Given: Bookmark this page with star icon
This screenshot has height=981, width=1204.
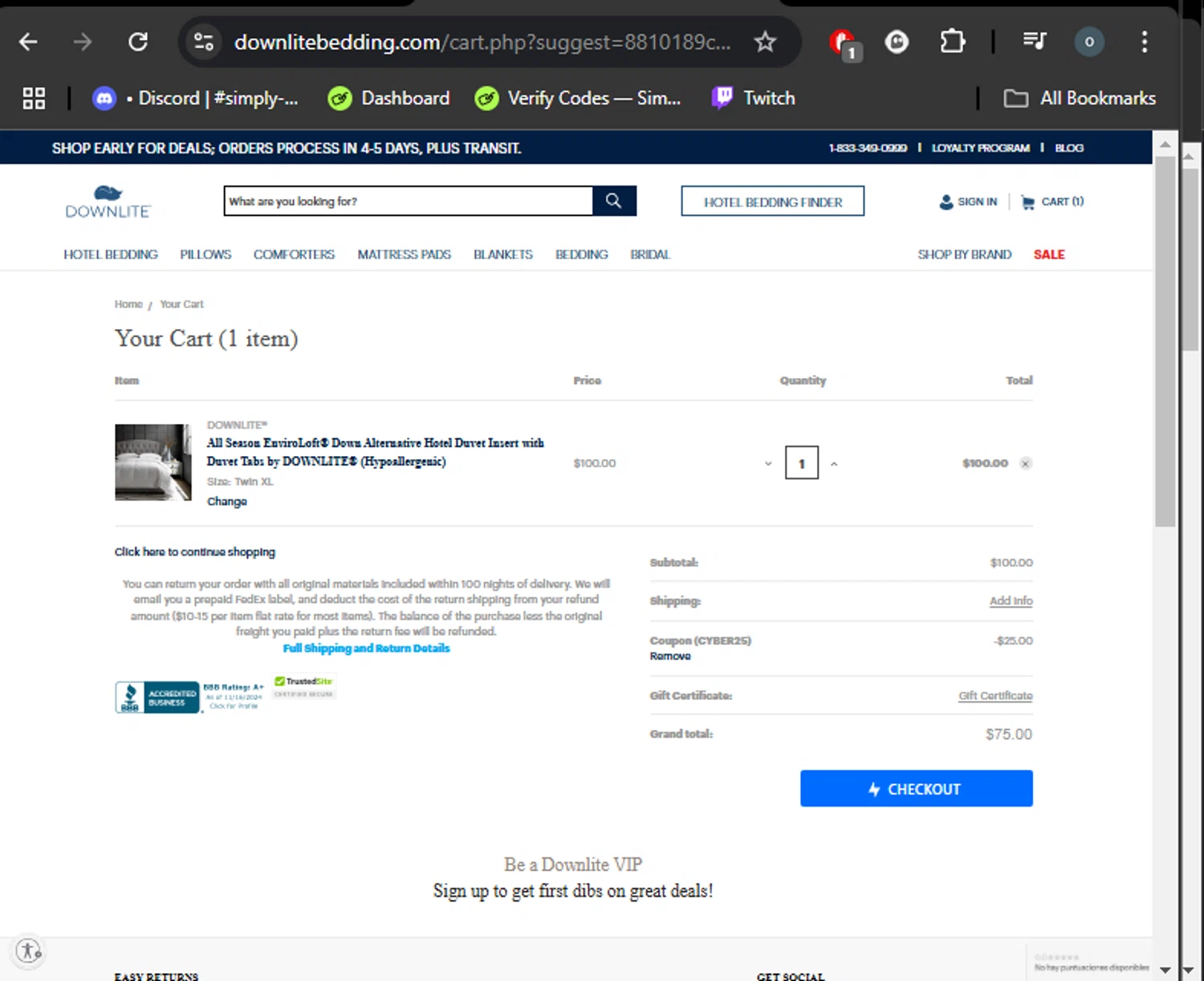Looking at the screenshot, I should [765, 42].
